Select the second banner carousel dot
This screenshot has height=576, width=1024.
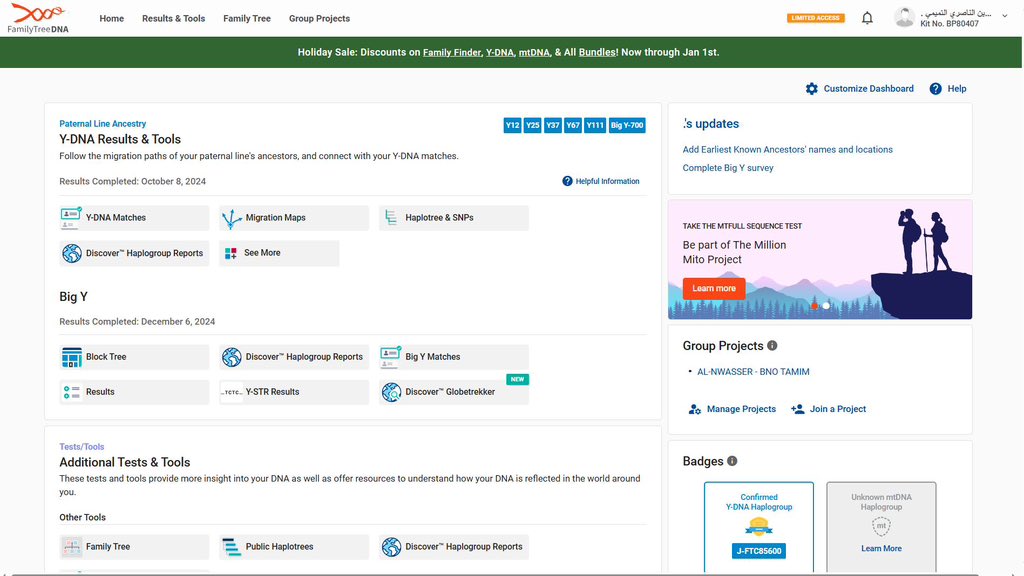tap(826, 306)
